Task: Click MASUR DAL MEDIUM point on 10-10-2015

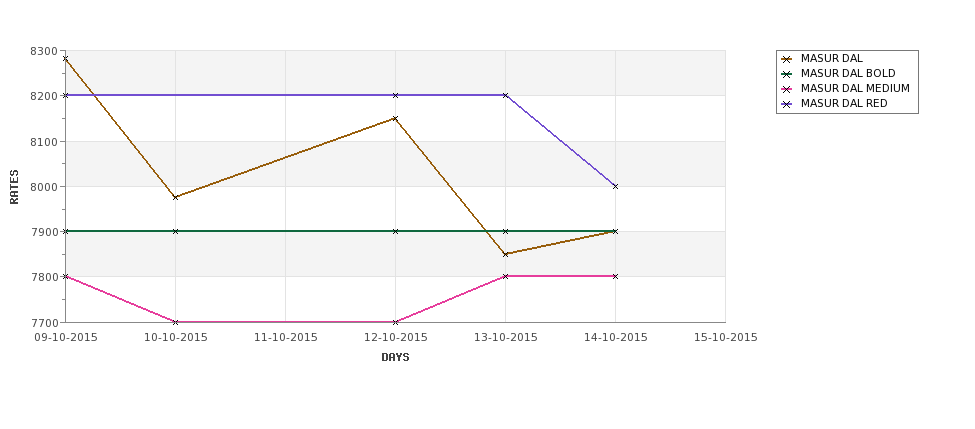Action: [x=175, y=322]
